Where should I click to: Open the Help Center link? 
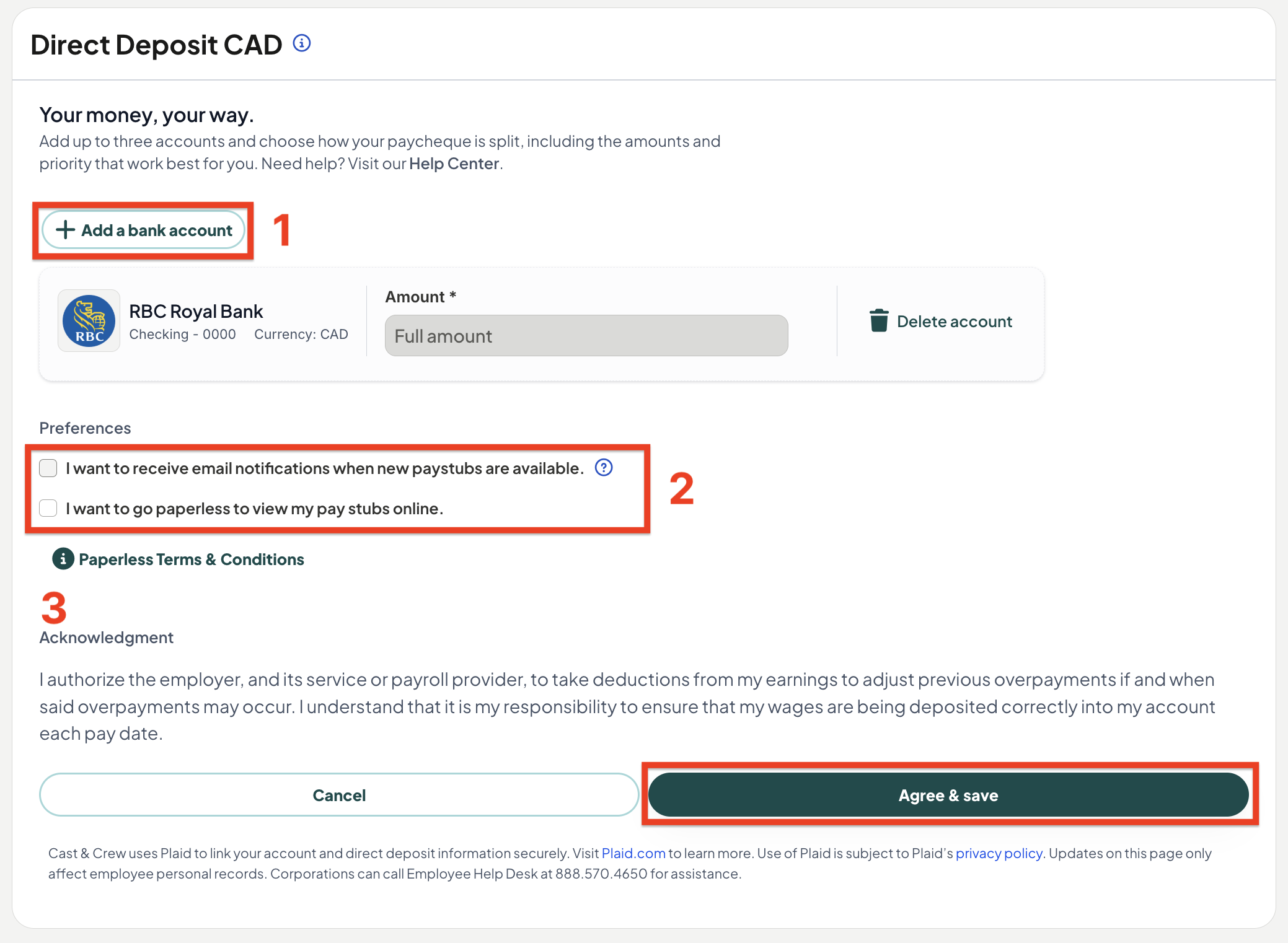click(454, 164)
